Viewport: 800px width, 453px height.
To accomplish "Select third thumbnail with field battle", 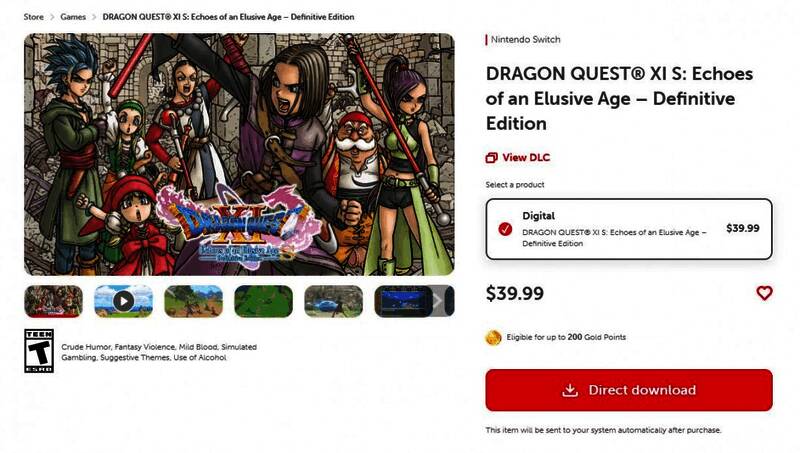I will (x=193, y=300).
